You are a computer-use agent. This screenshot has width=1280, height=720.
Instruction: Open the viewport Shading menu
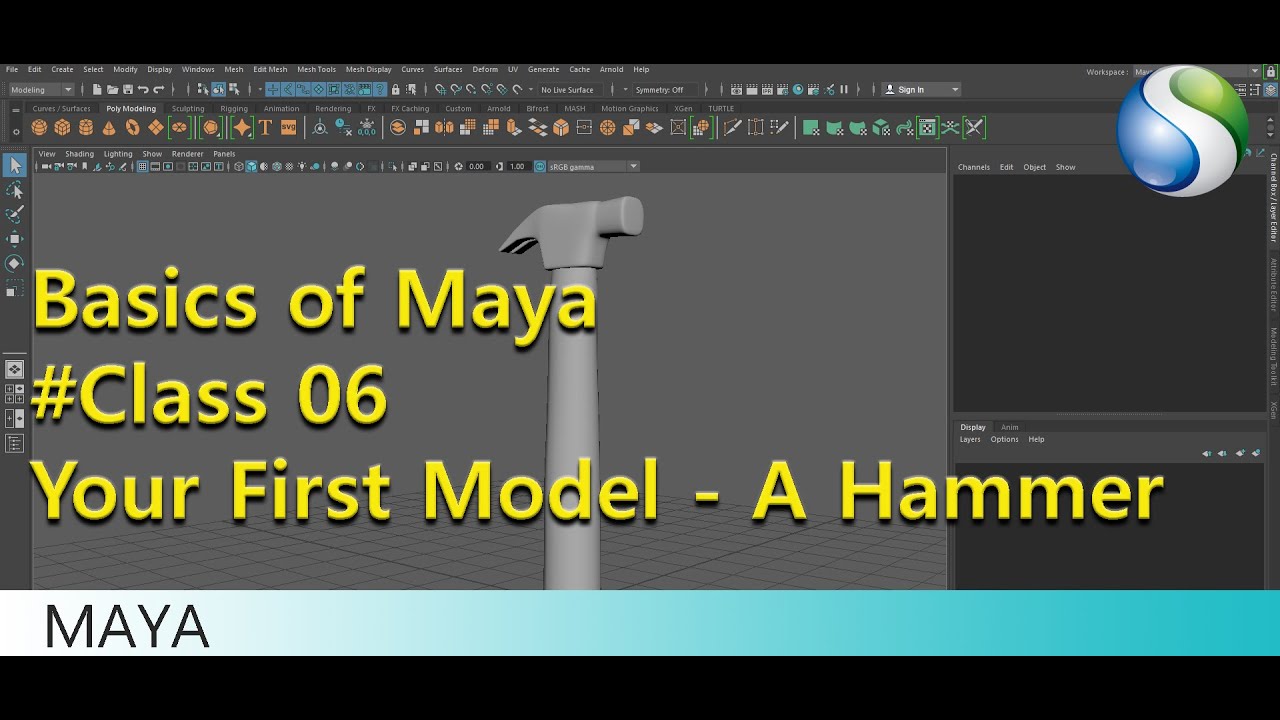coord(79,154)
